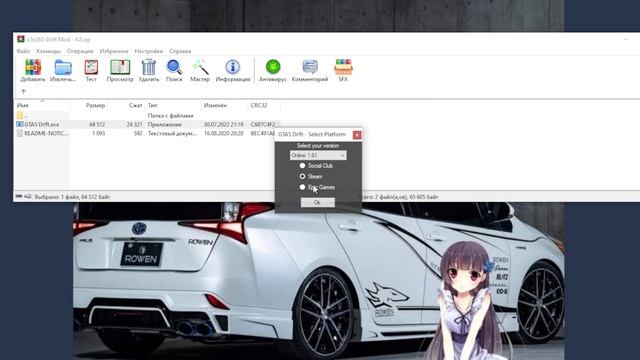This screenshot has width=640, height=360.
Task: Open the Операции menu
Action: pos(80,51)
